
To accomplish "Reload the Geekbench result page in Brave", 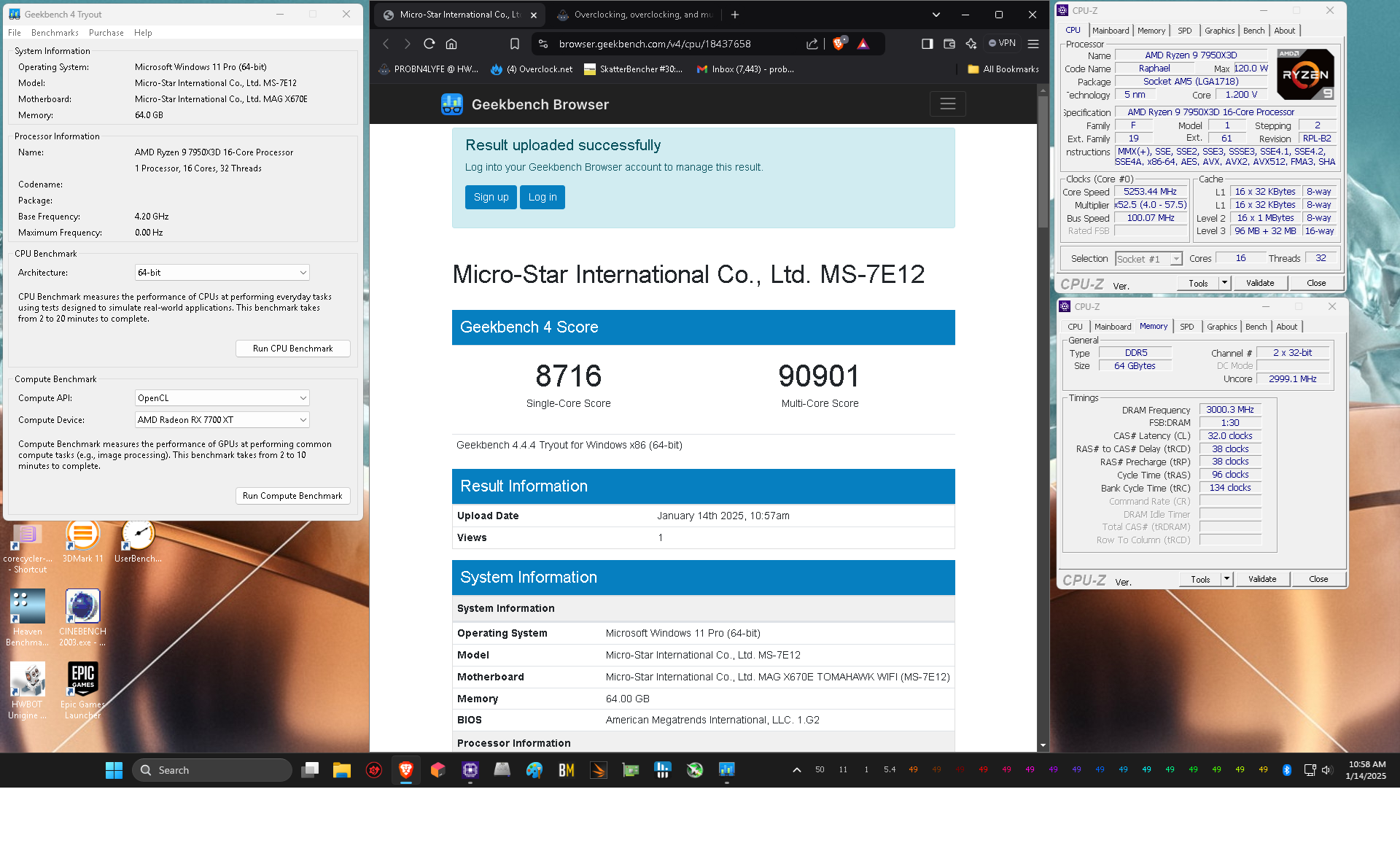I will pyautogui.click(x=429, y=44).
